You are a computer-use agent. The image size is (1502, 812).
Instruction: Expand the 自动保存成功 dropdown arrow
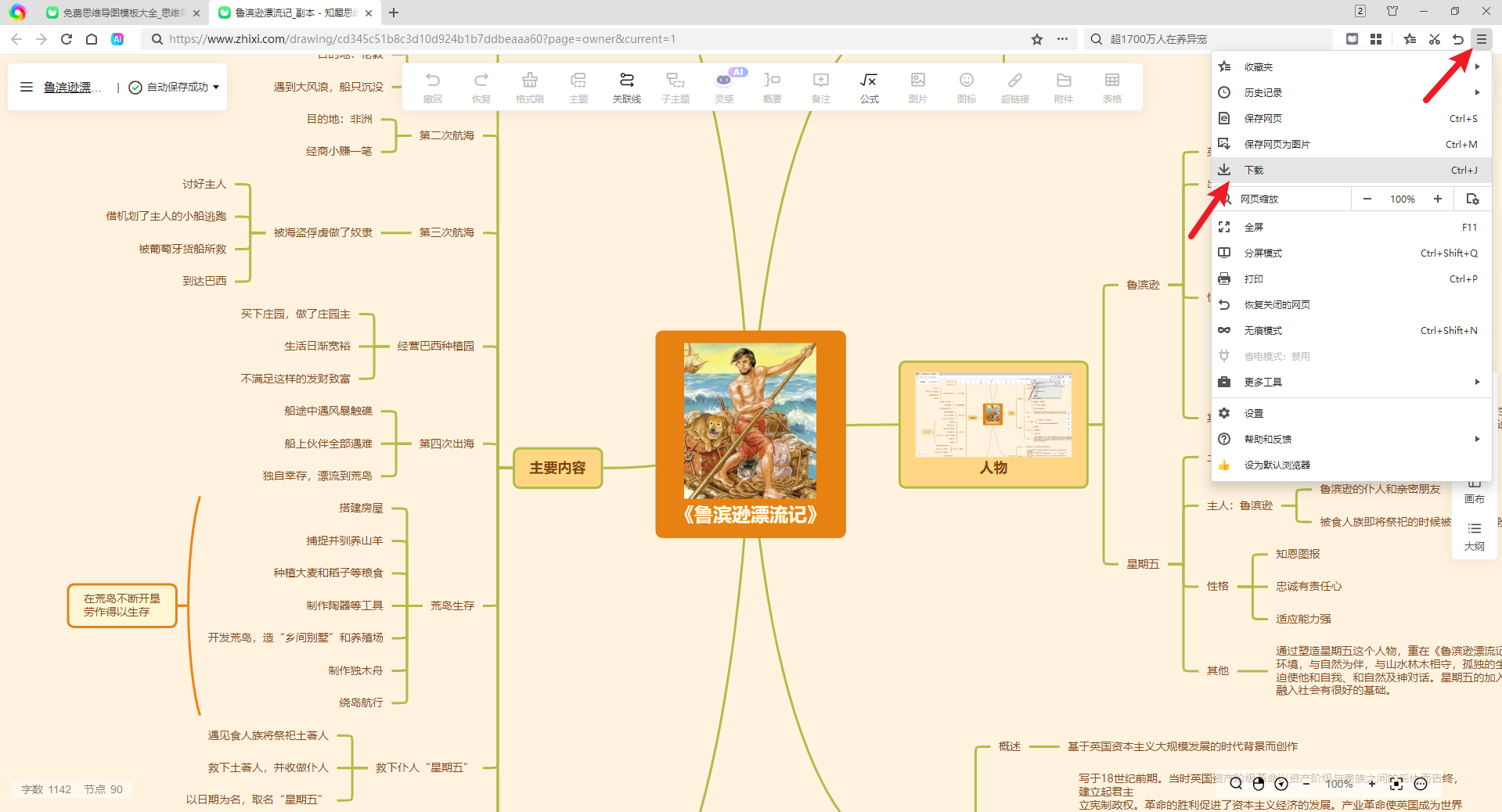click(x=216, y=87)
